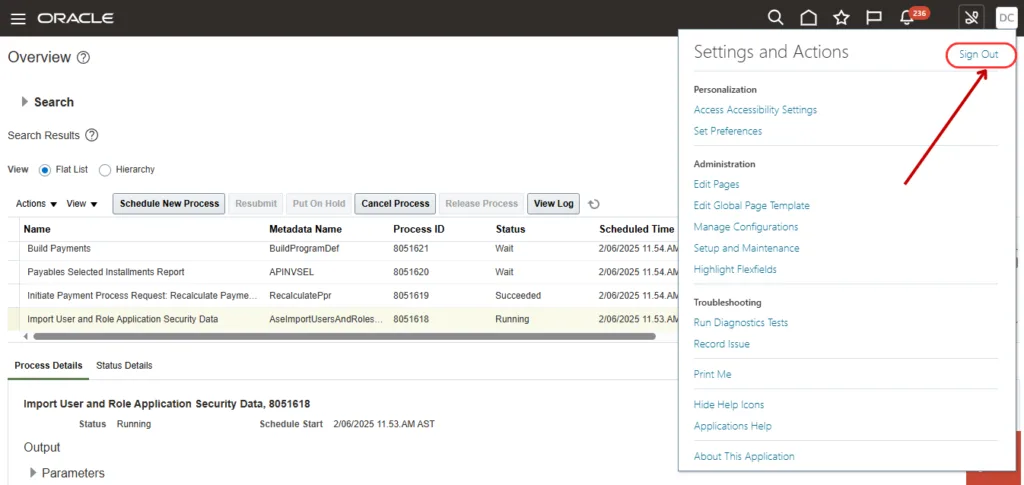Open the hamburger navigation menu
1024x485 pixels.
click(20, 18)
